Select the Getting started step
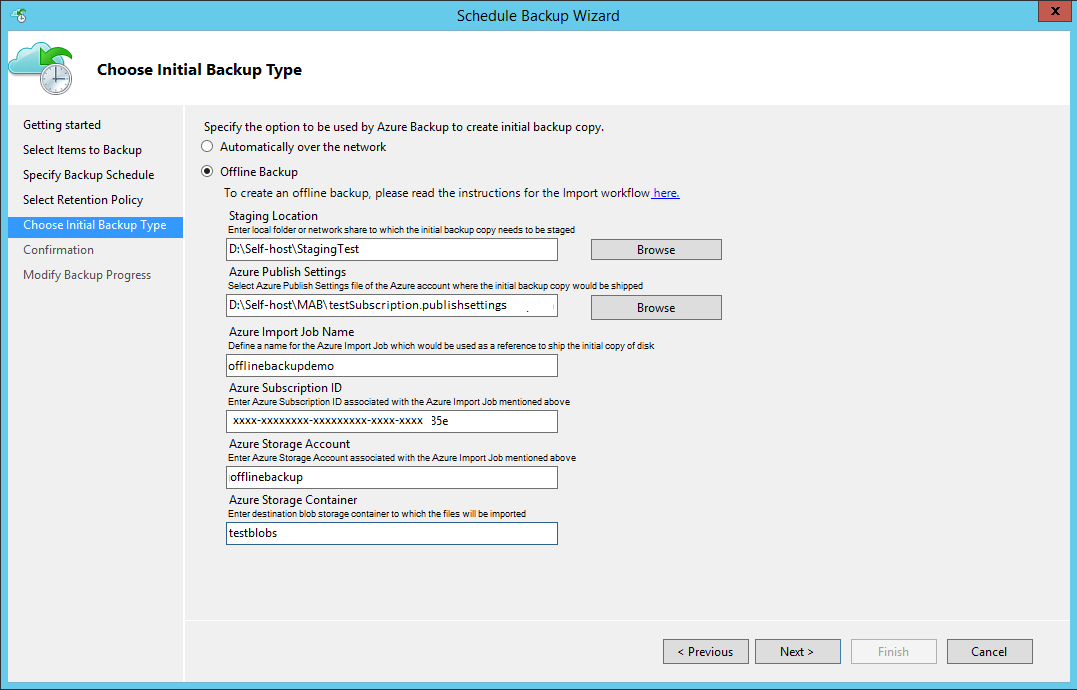 [x=61, y=124]
